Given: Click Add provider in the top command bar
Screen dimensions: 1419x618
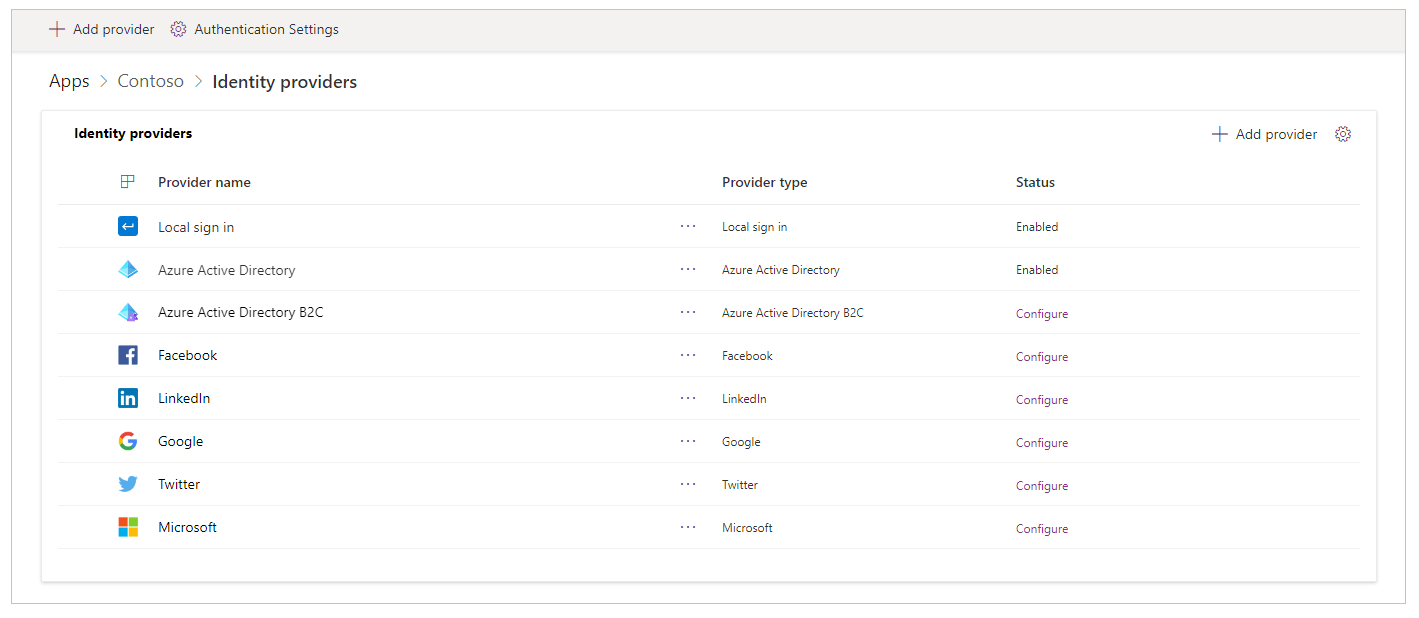Looking at the screenshot, I should [x=102, y=29].
